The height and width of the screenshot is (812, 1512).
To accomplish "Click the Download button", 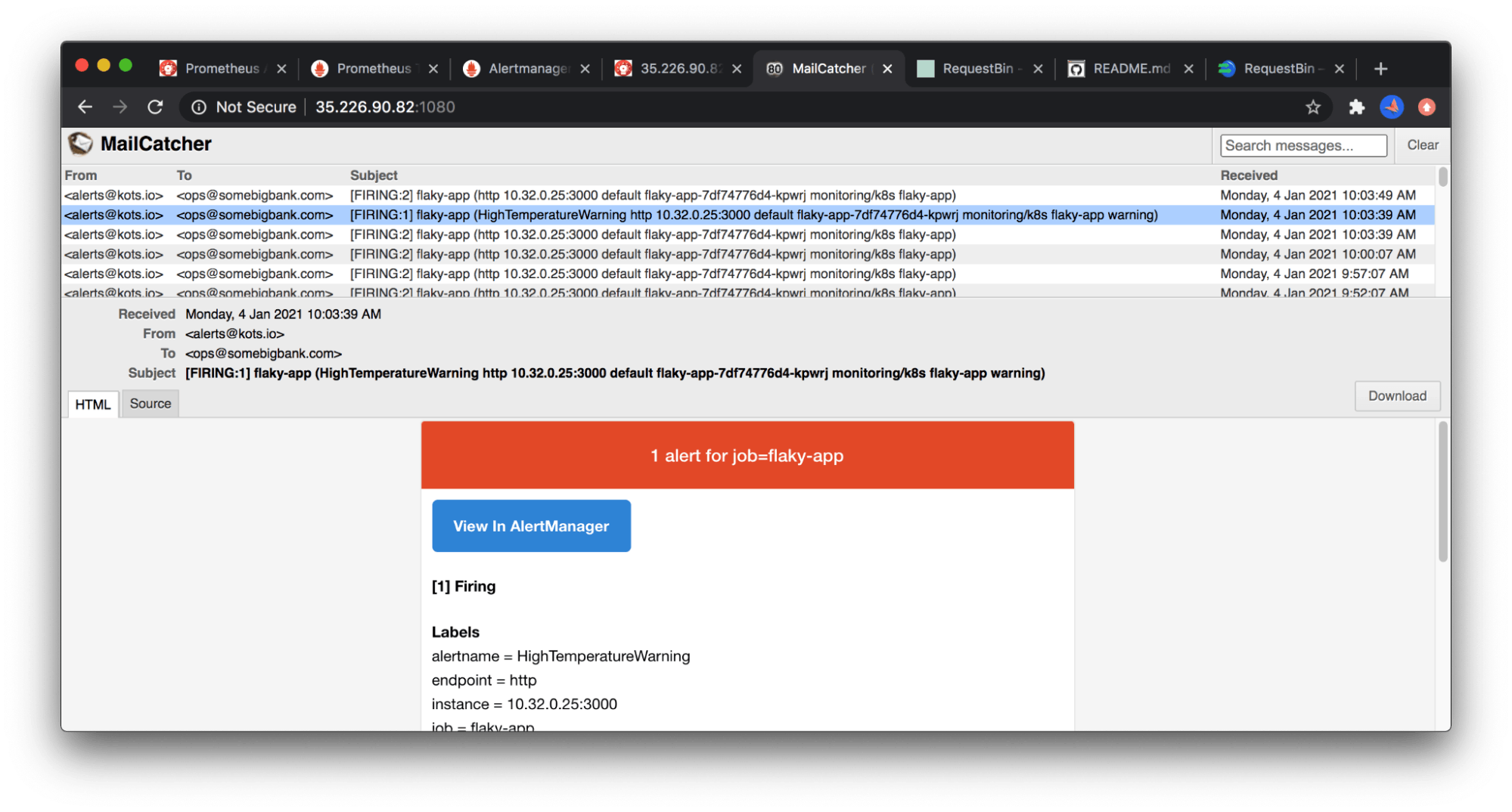I will pos(1396,395).
